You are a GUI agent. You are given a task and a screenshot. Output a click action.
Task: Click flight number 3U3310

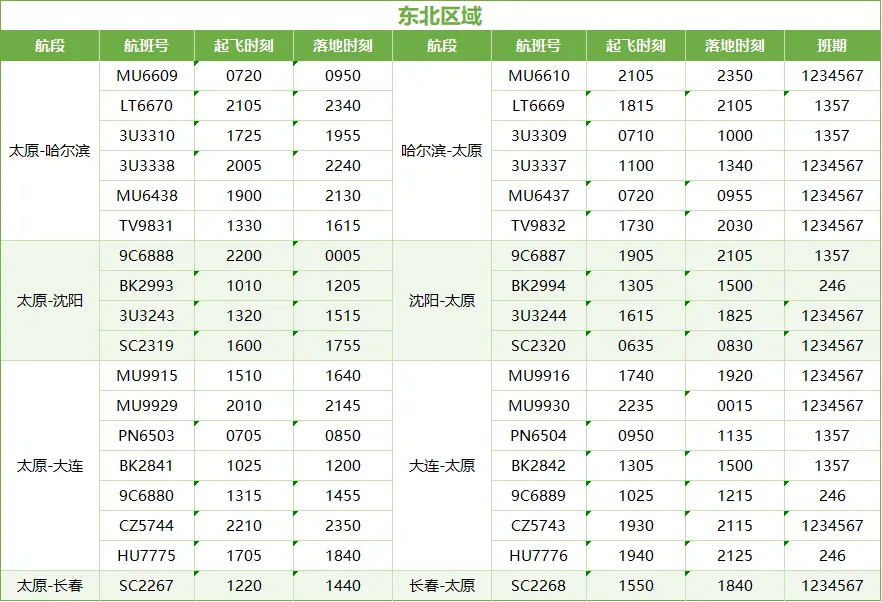(x=147, y=136)
